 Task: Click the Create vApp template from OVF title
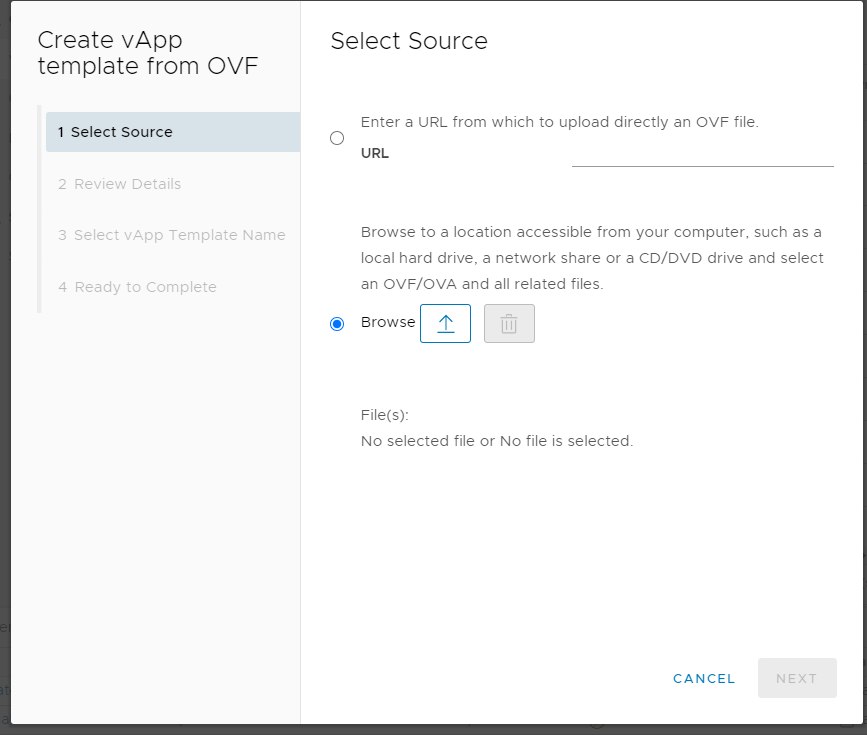148,53
